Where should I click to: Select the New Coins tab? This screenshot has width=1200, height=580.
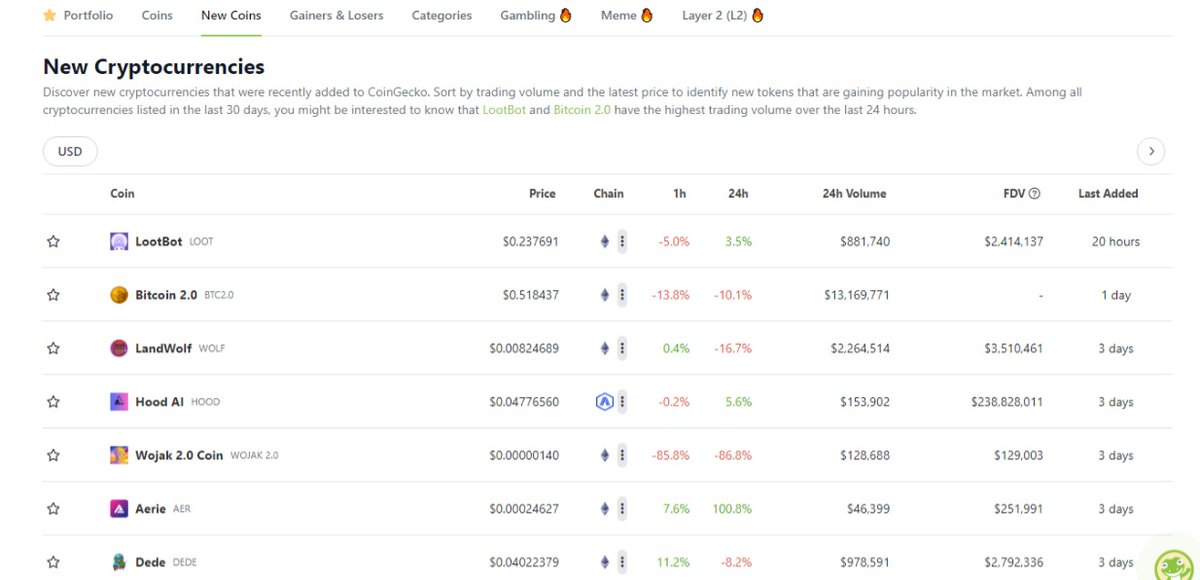(x=231, y=15)
